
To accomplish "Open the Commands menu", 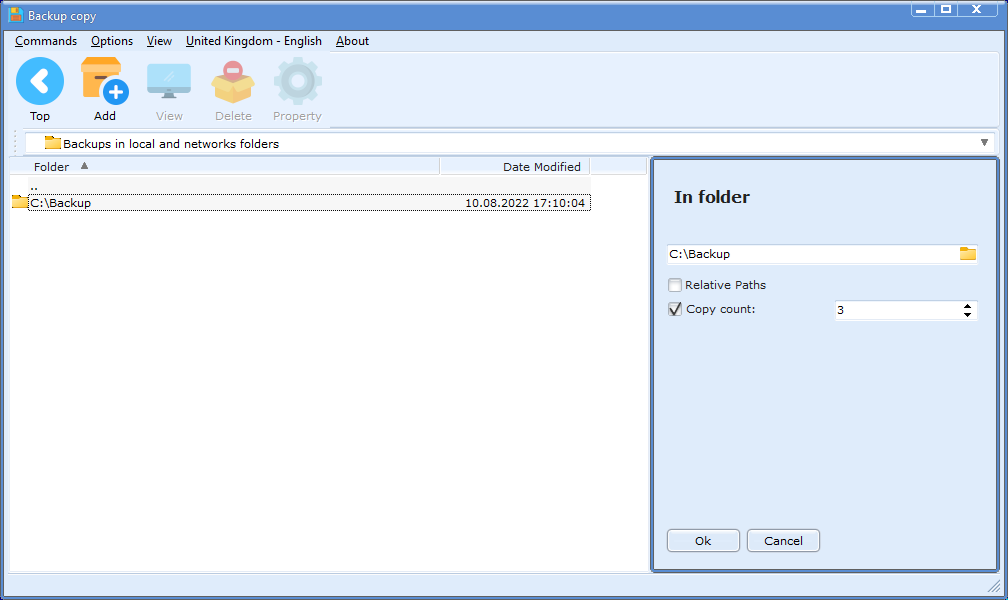I will [46, 41].
